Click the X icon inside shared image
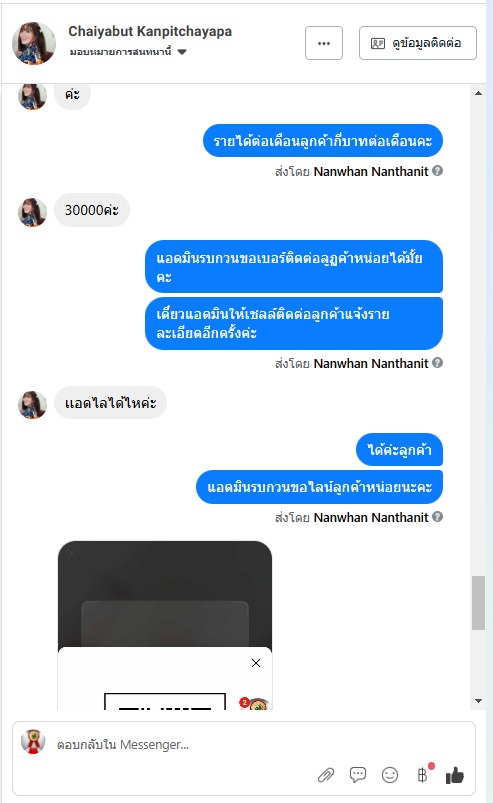This screenshot has height=803, width=493. click(x=256, y=663)
